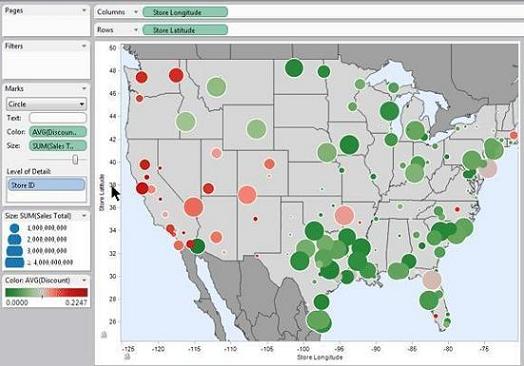Click the pin icon below Longitude axis start
524x366 pixels.
127,357
